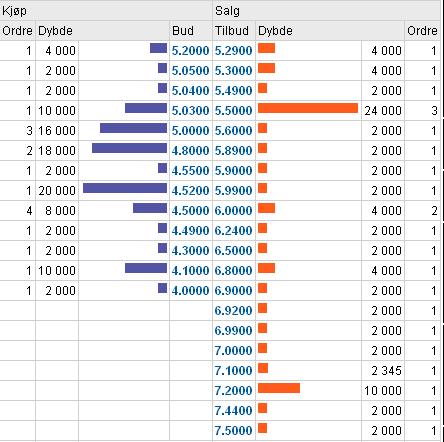The image size is (444, 442).
Task: Click the 2 345 depth value
Action: [387, 371]
